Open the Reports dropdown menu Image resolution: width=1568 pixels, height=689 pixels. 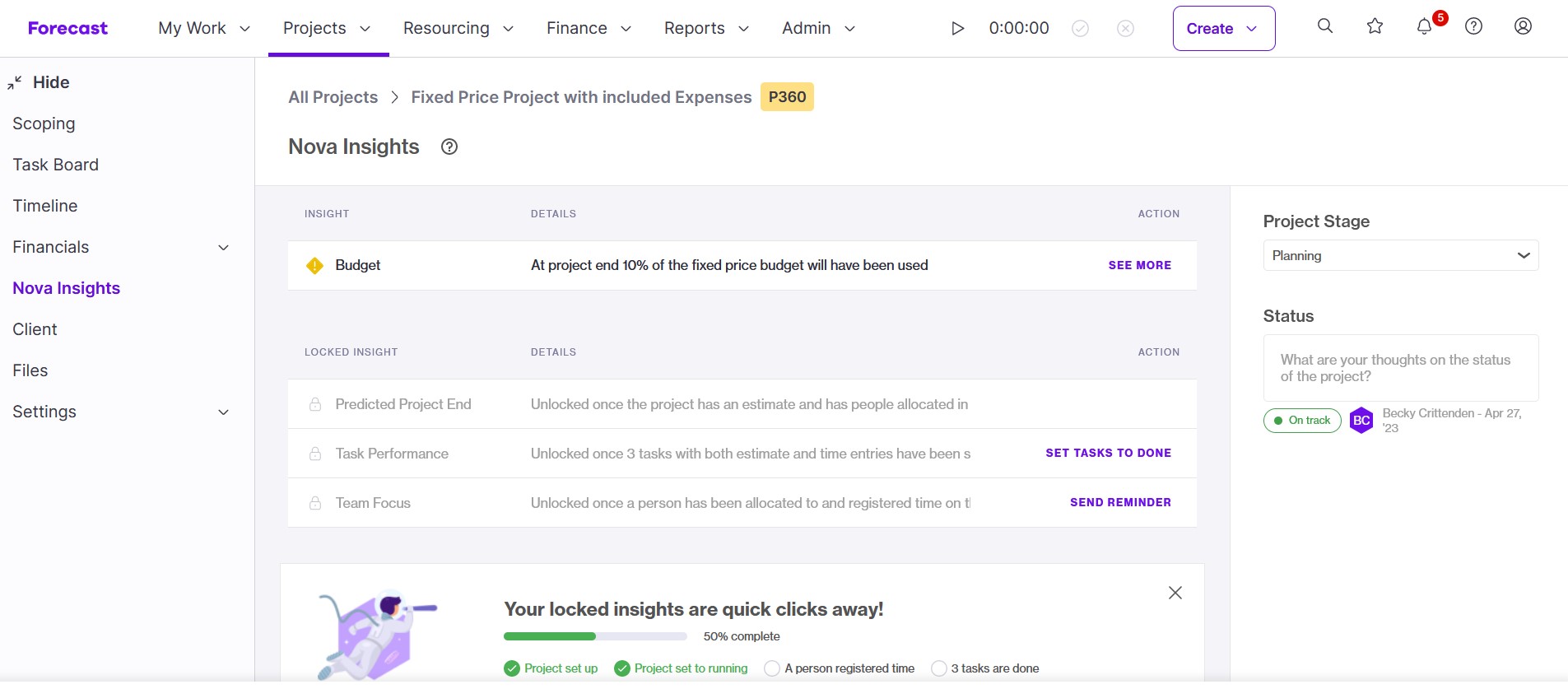click(x=707, y=28)
